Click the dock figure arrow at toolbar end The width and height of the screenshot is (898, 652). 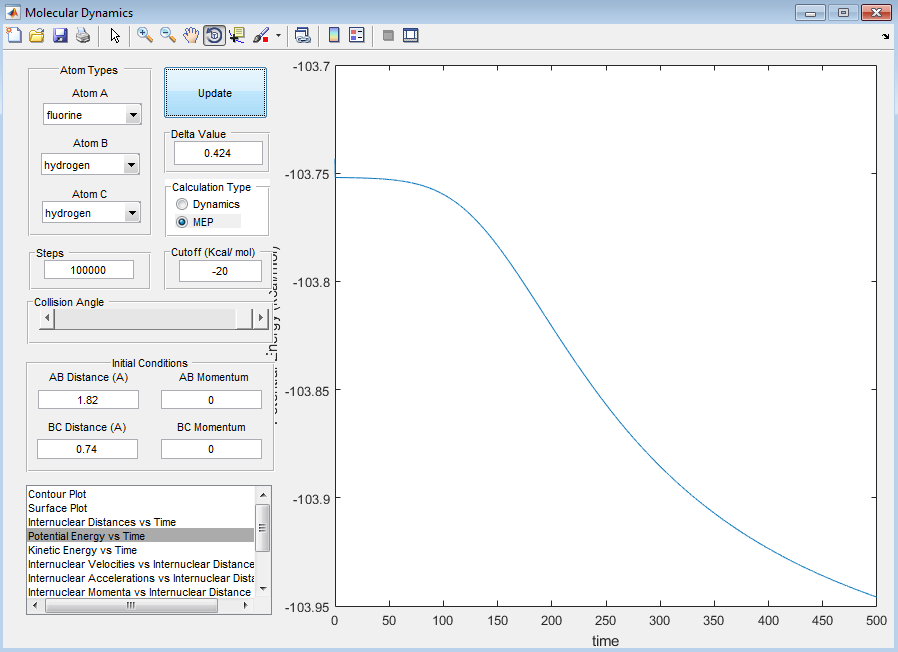885,37
